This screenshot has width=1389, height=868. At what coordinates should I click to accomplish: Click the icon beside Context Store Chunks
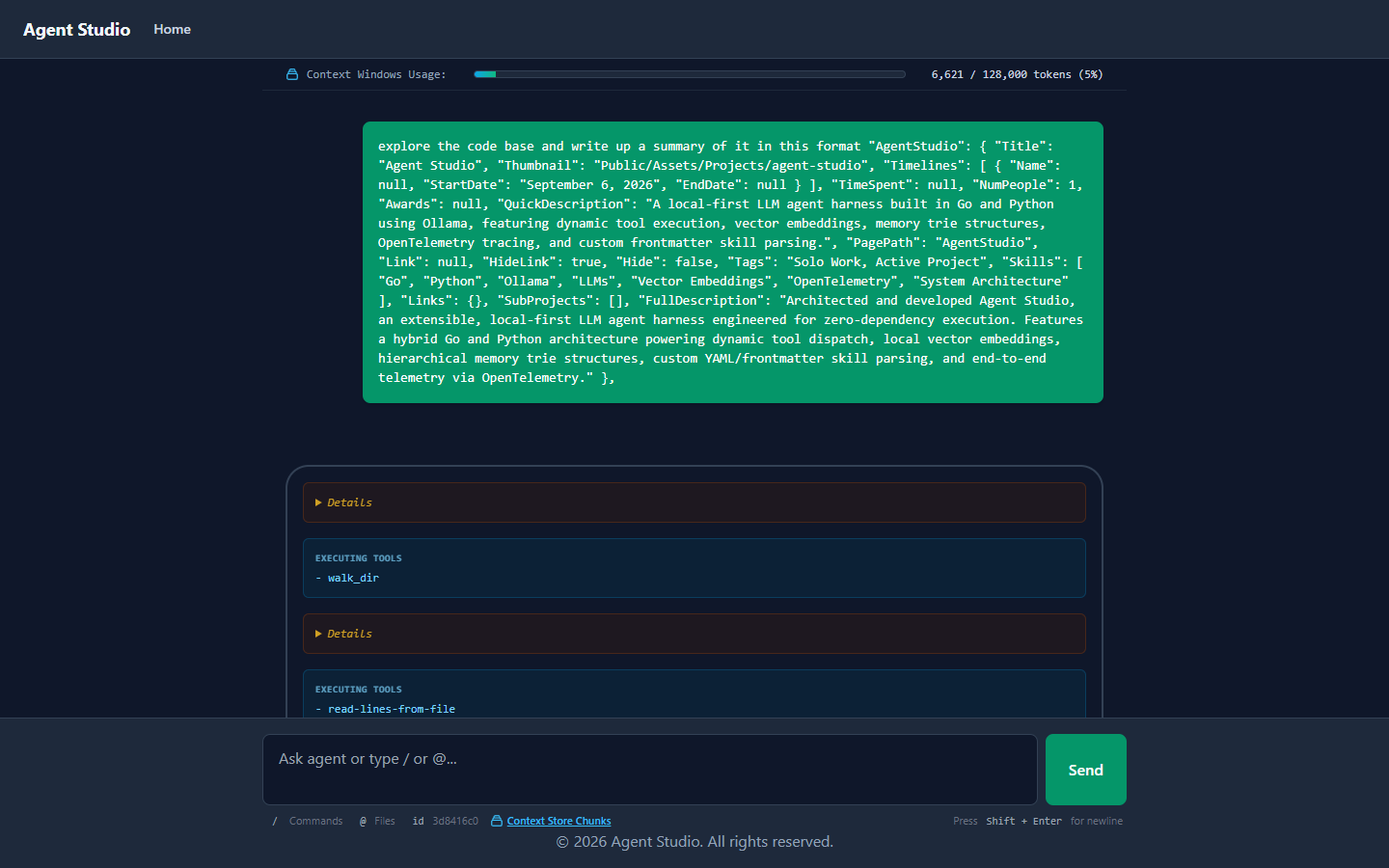[497, 821]
